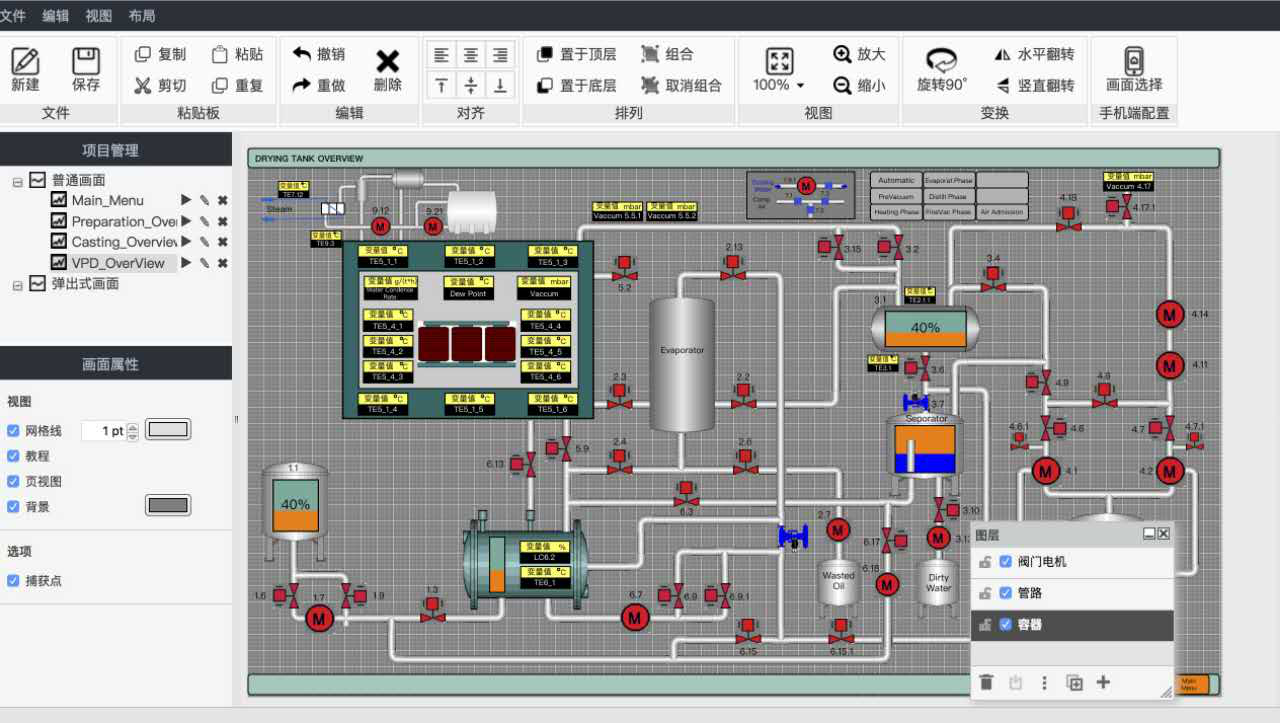The height and width of the screenshot is (723, 1280).
Task: Open 画面选择 for mobile configuration
Action: (1133, 61)
